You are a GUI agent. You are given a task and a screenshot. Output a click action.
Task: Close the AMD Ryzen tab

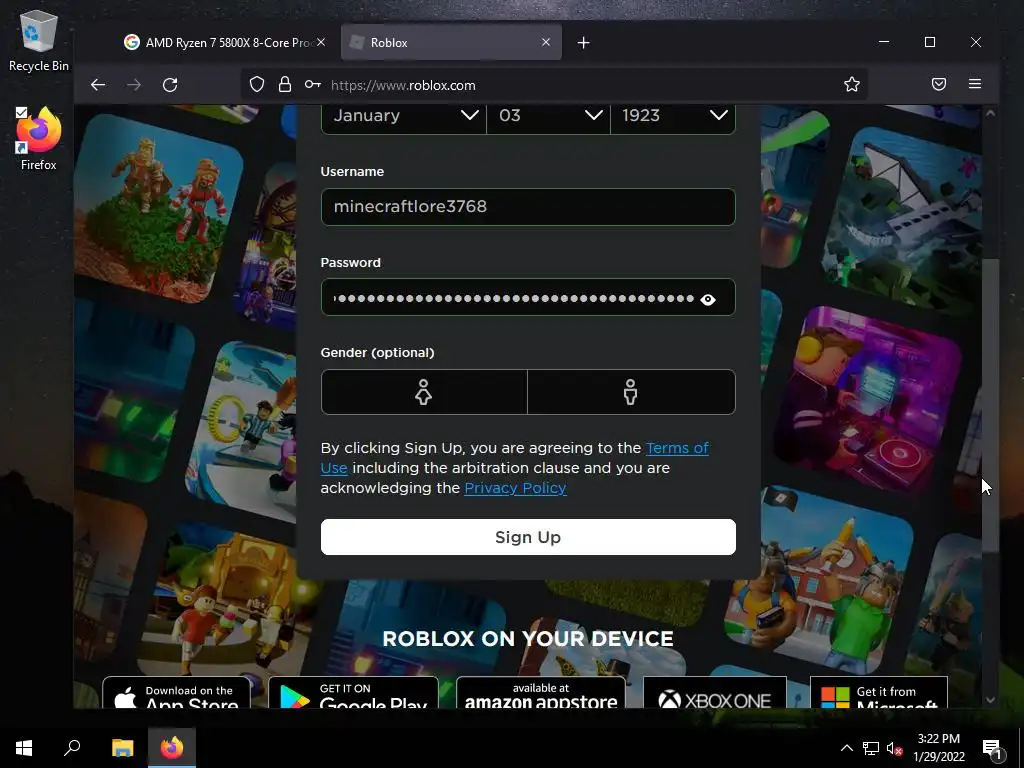coord(321,42)
